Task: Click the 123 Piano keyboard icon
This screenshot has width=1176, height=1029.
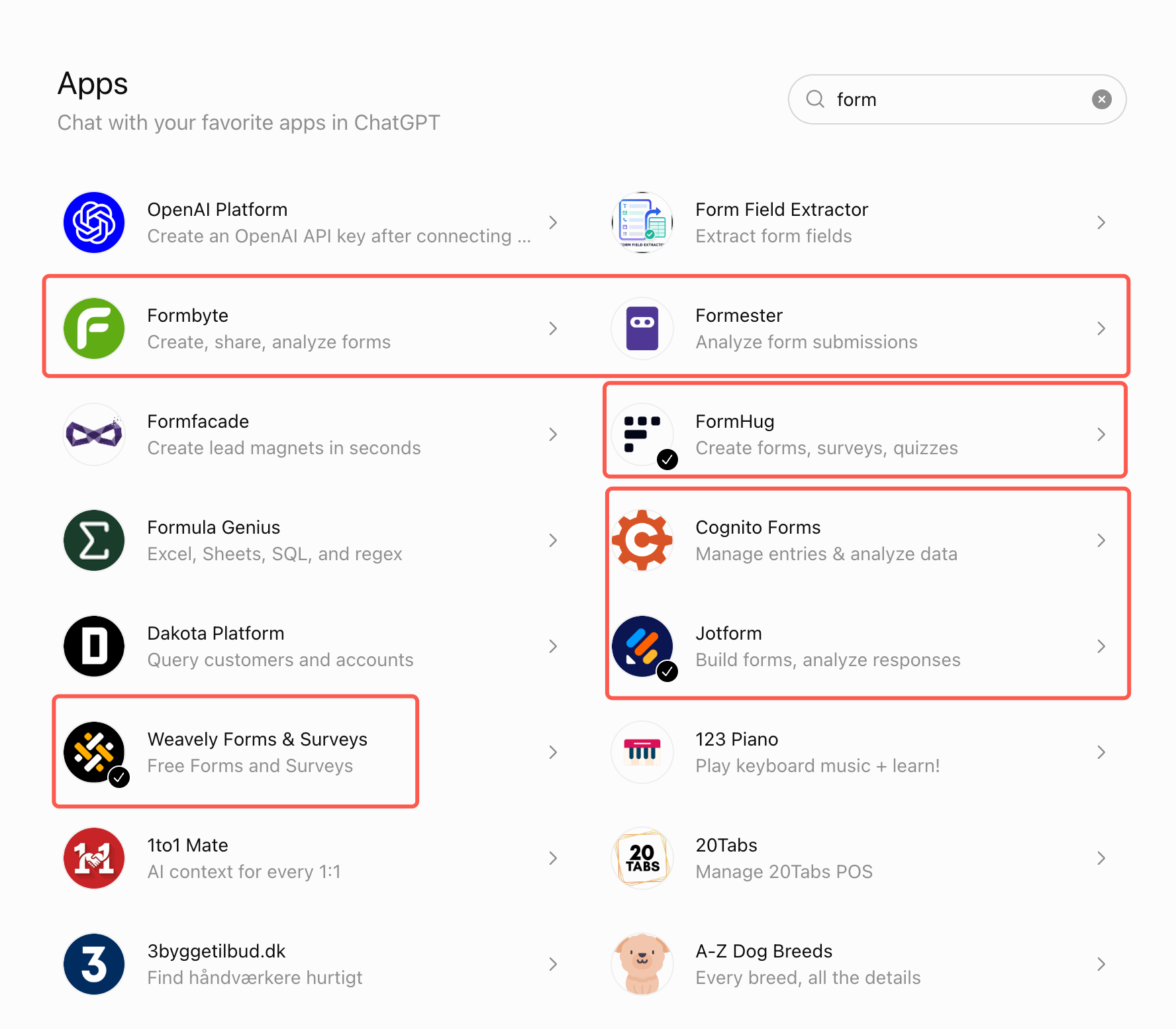Action: [642, 752]
